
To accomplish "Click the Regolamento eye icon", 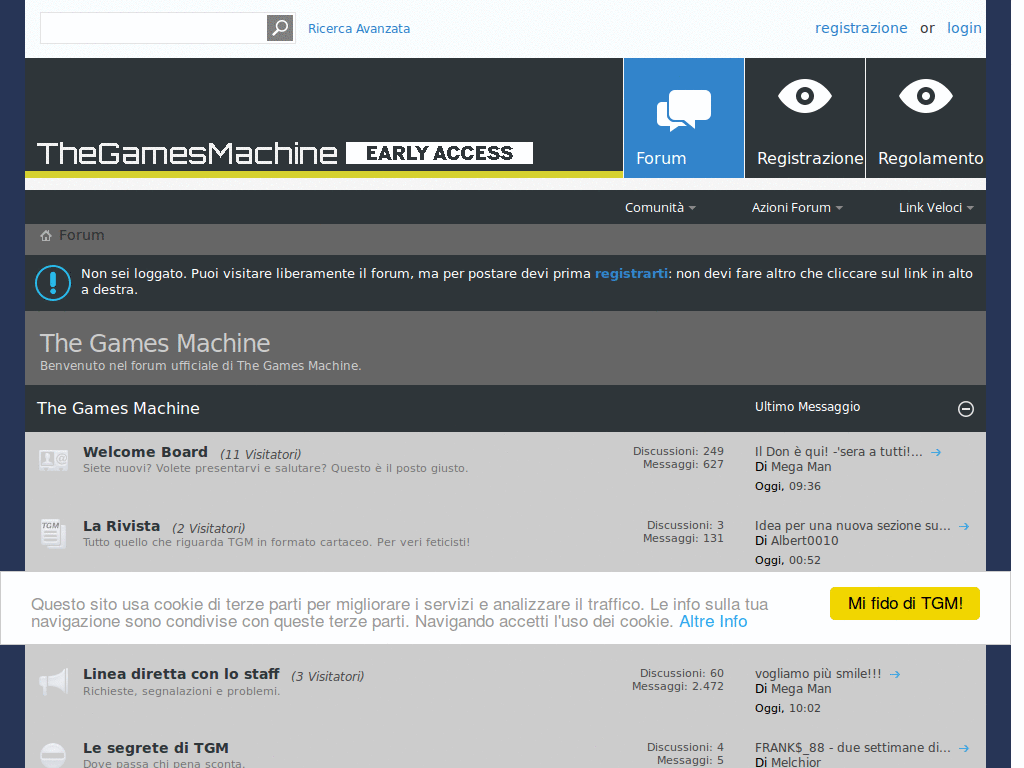I will 925,97.
